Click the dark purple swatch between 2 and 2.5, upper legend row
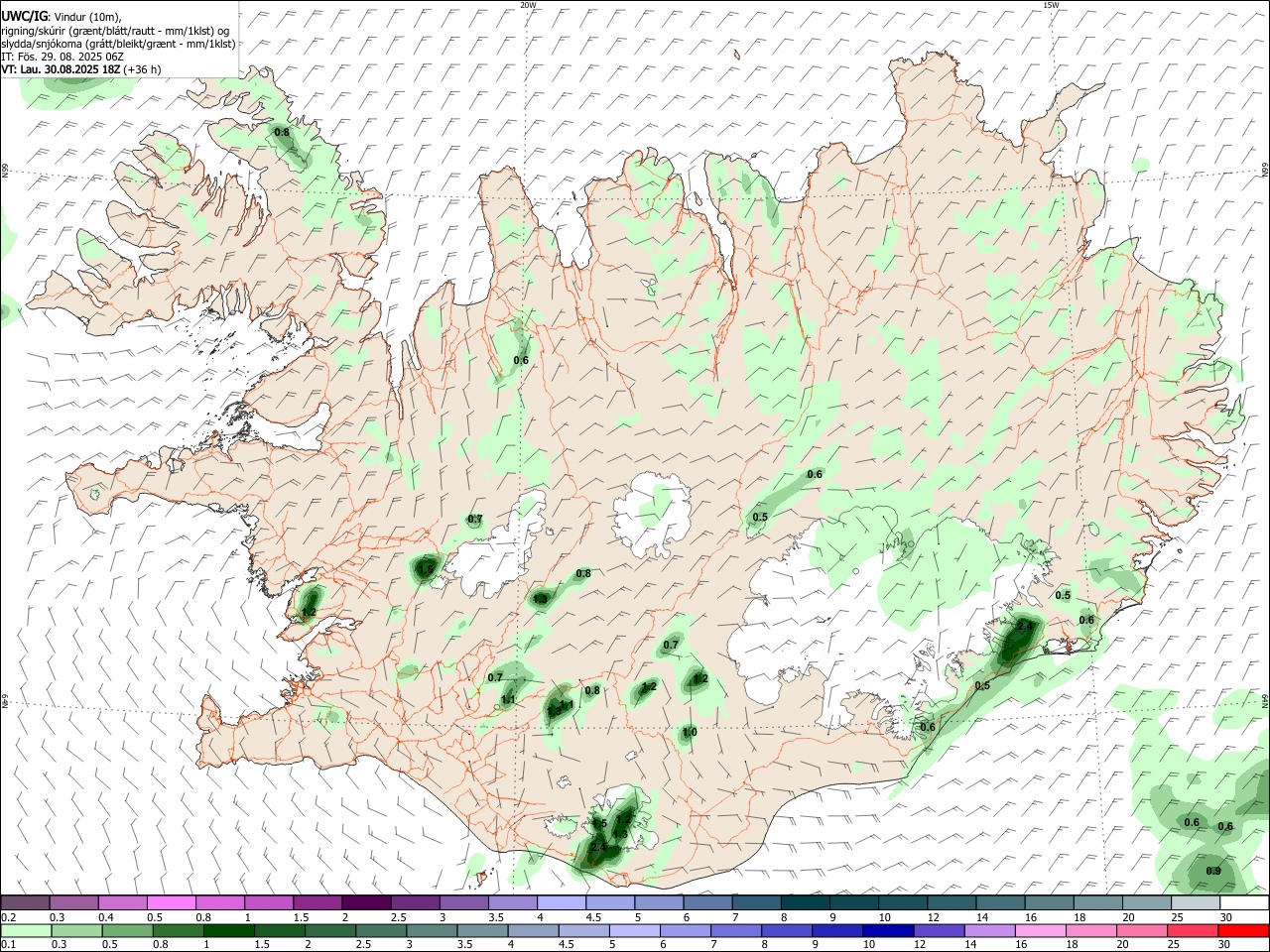This screenshot has width=1270, height=952. pos(365,902)
